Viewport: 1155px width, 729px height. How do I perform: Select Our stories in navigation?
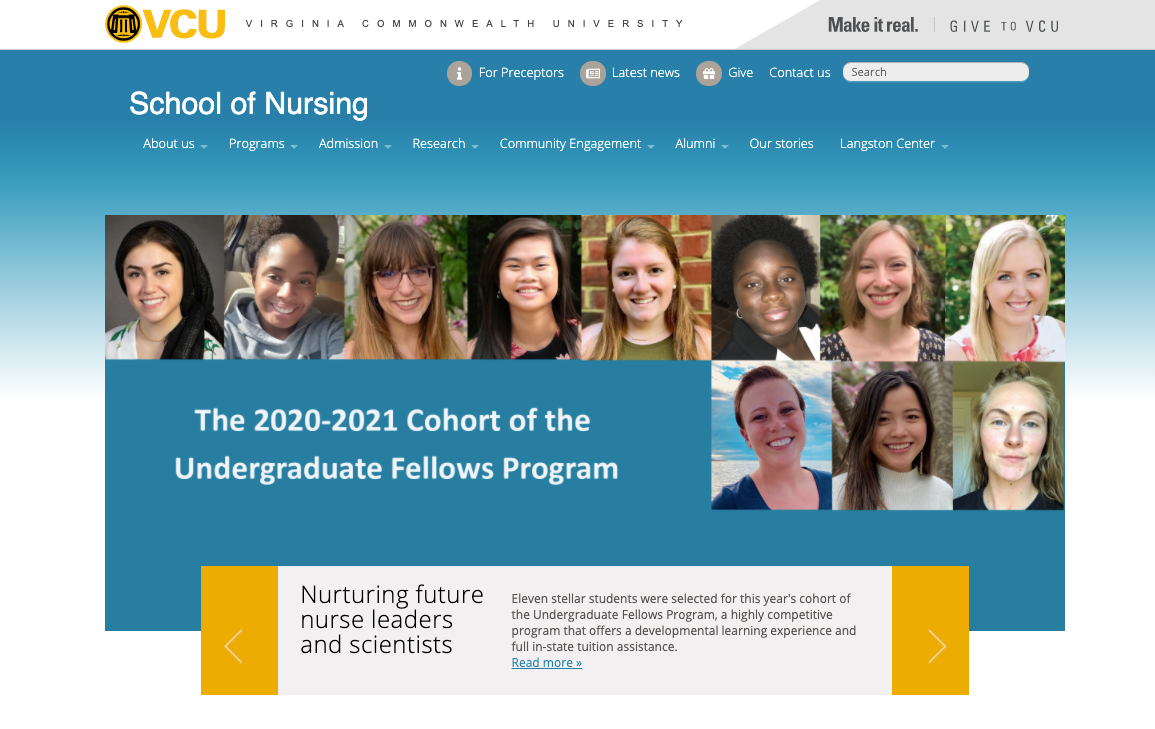point(781,144)
